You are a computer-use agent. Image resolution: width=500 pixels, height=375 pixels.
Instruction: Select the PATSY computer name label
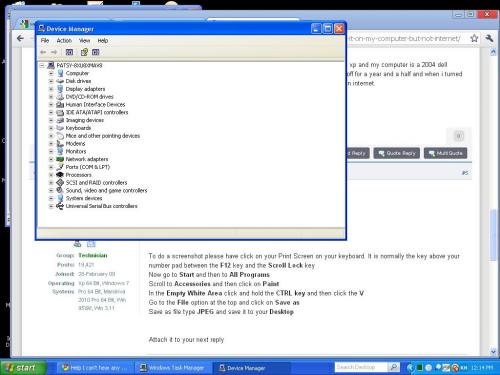pyautogui.click(x=79, y=65)
